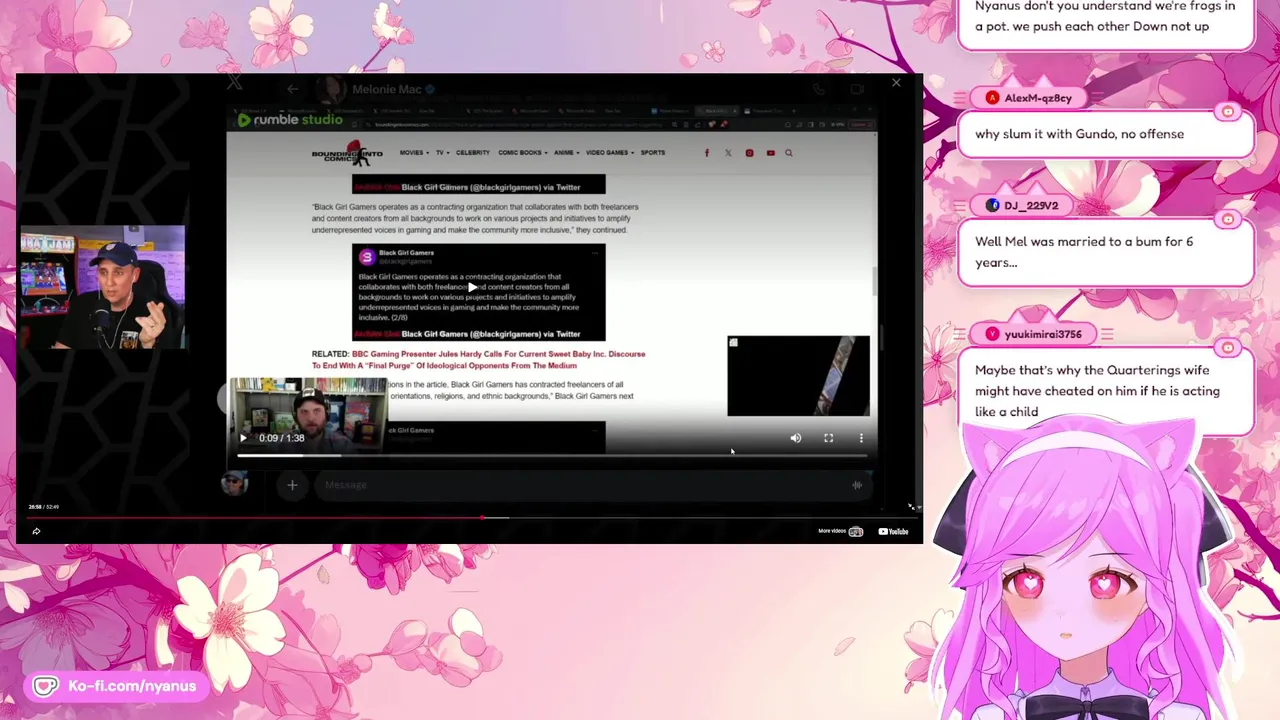The height and width of the screenshot is (720, 1280).
Task: Seek along the embedded video's white progress bar
Action: 552,455
